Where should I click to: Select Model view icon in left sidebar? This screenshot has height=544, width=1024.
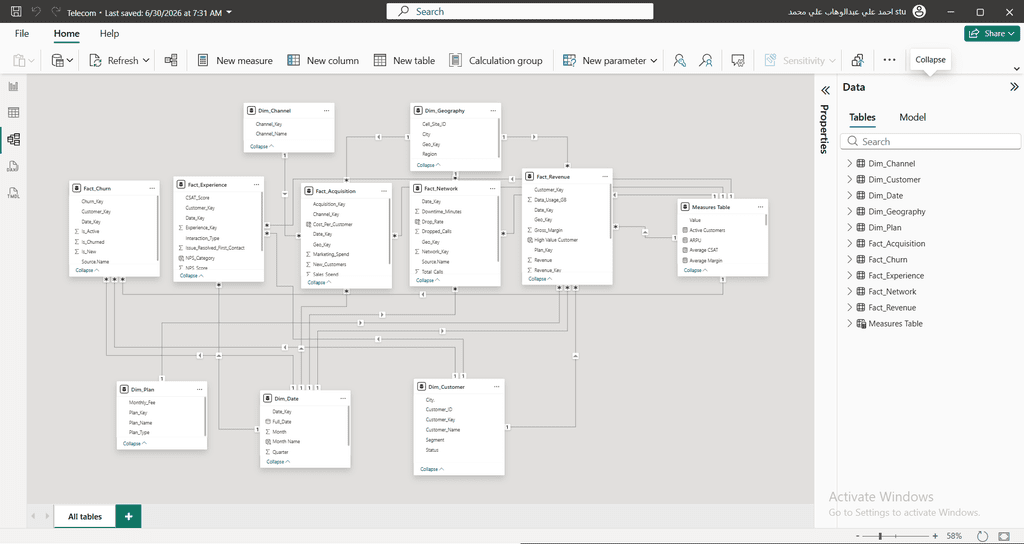[x=13, y=139]
